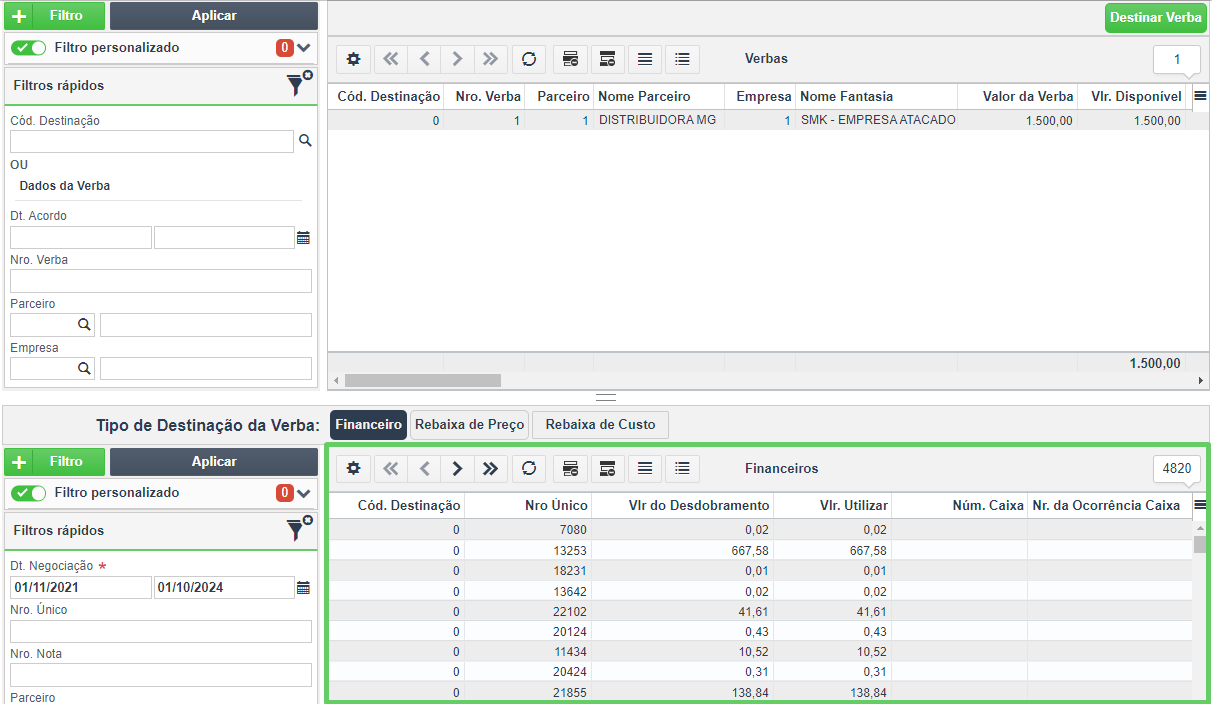Click the pane splitter handle between grids
Screen dimensions: 1212x704
(x=606, y=397)
